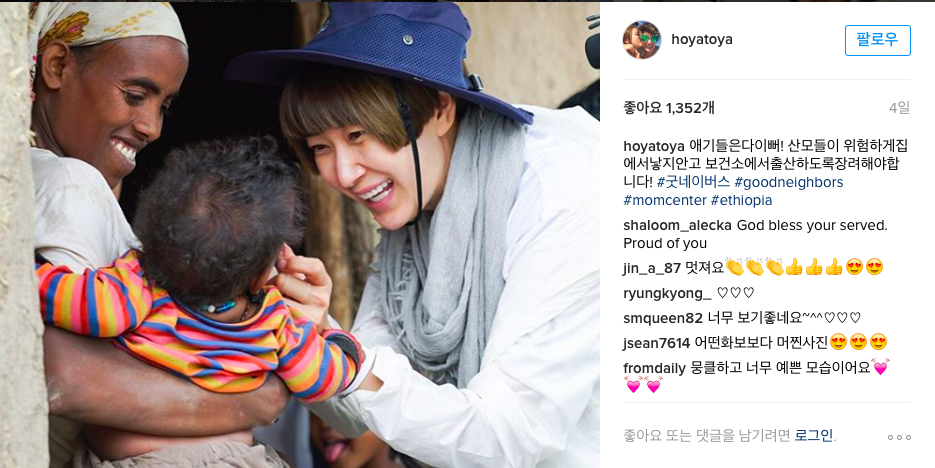
Task: Open commenter jsean7614's profile
Action: pos(657,343)
